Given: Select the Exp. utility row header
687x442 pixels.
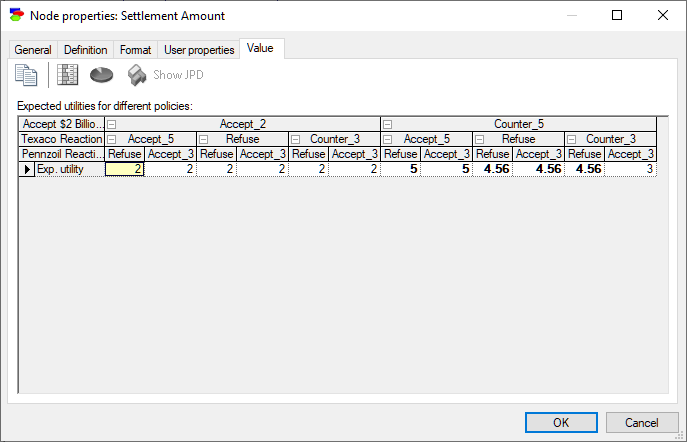Looking at the screenshot, I should (x=70, y=169).
